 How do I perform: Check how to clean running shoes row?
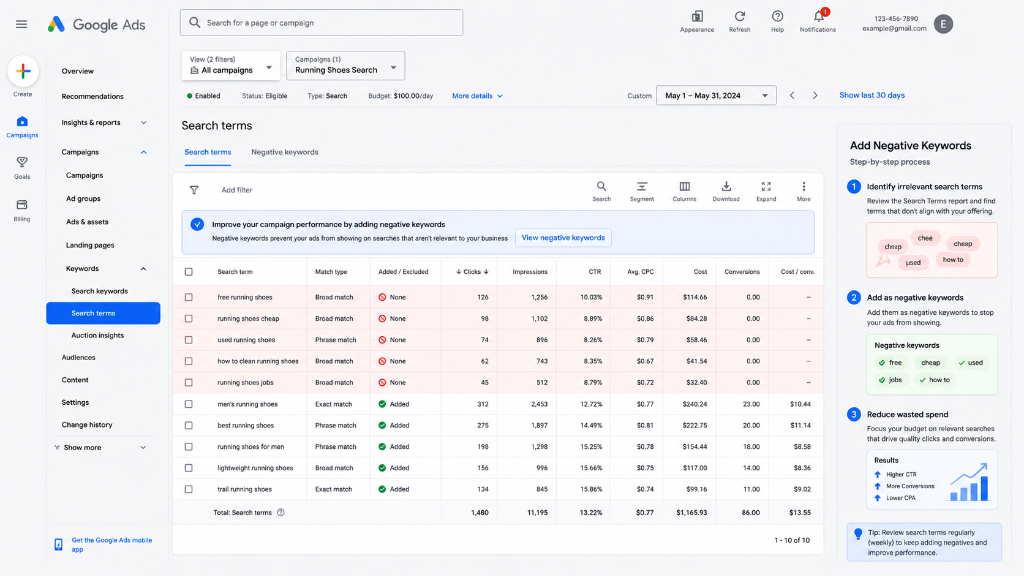pos(189,361)
